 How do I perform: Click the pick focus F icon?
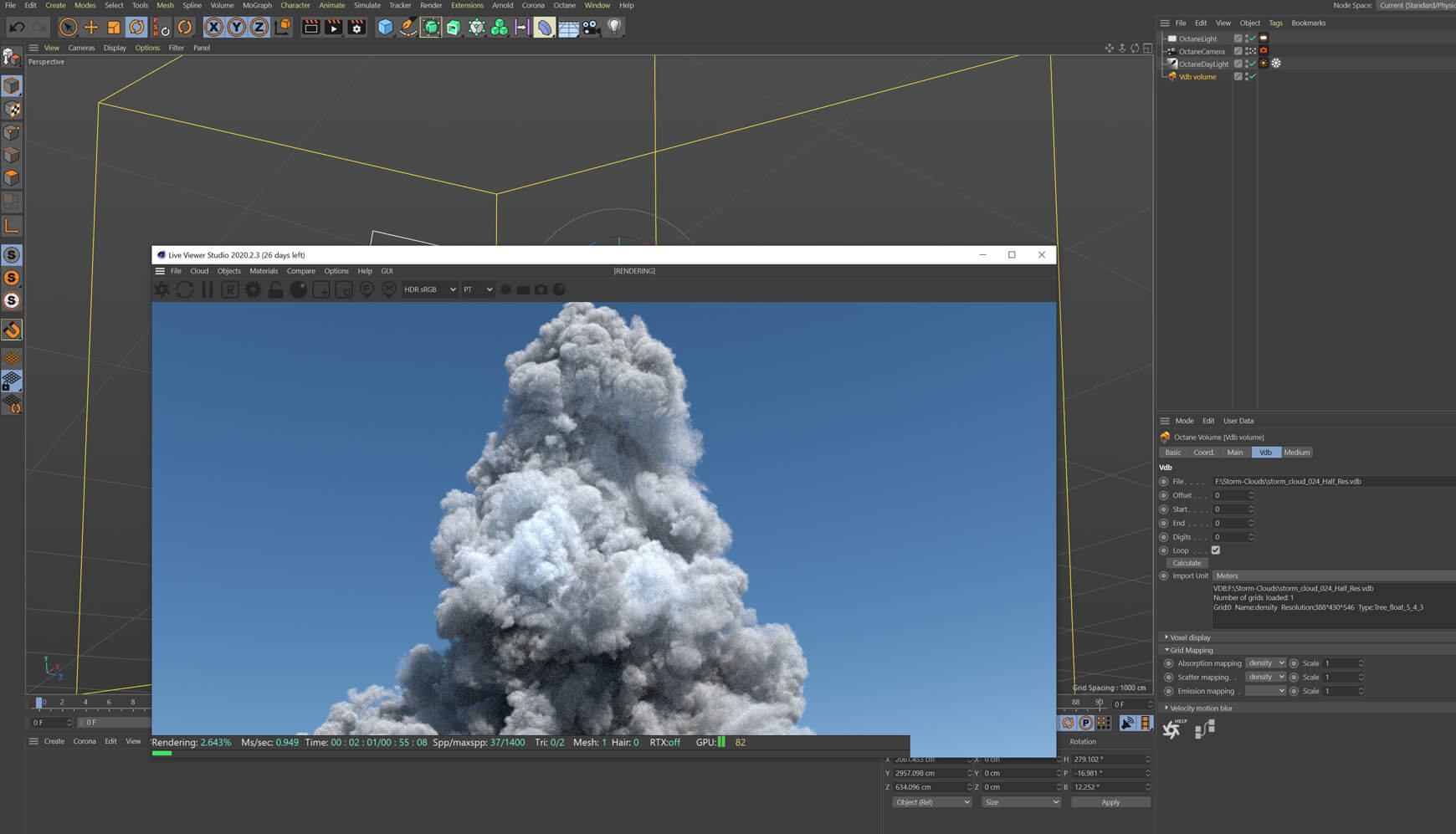coord(367,289)
